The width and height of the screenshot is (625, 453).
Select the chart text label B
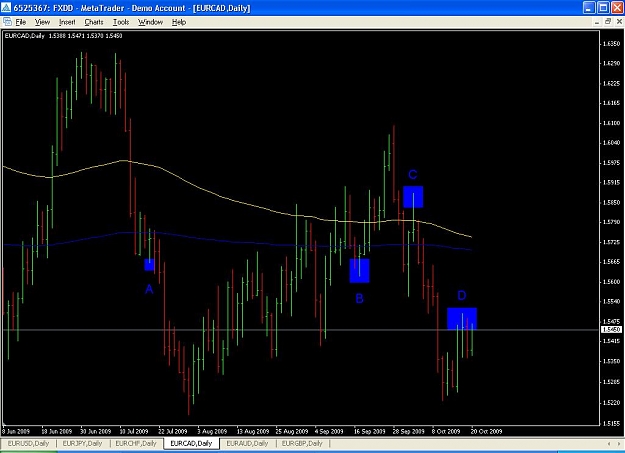click(359, 298)
